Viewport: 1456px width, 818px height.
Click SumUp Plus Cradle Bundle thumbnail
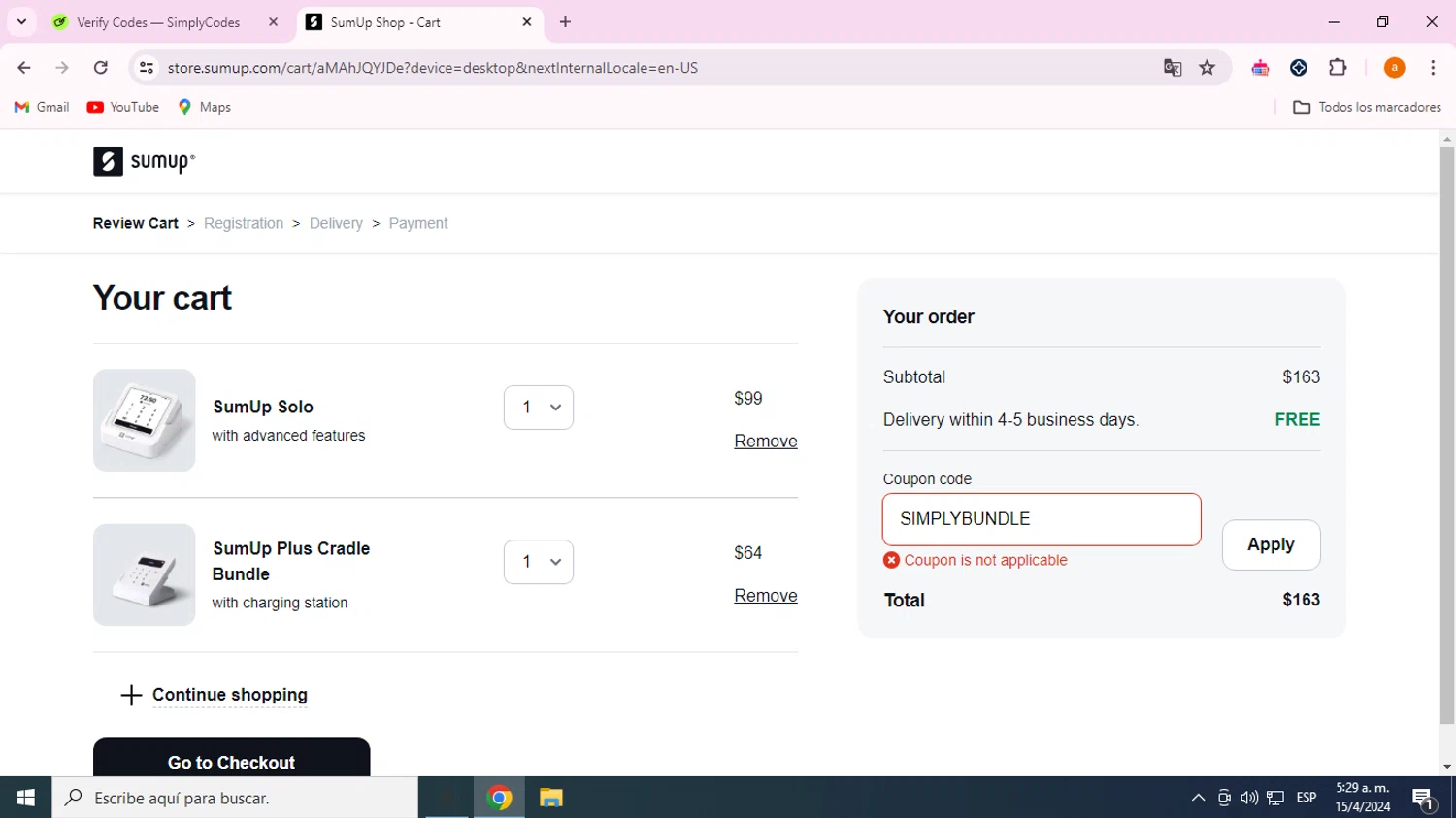145,574
